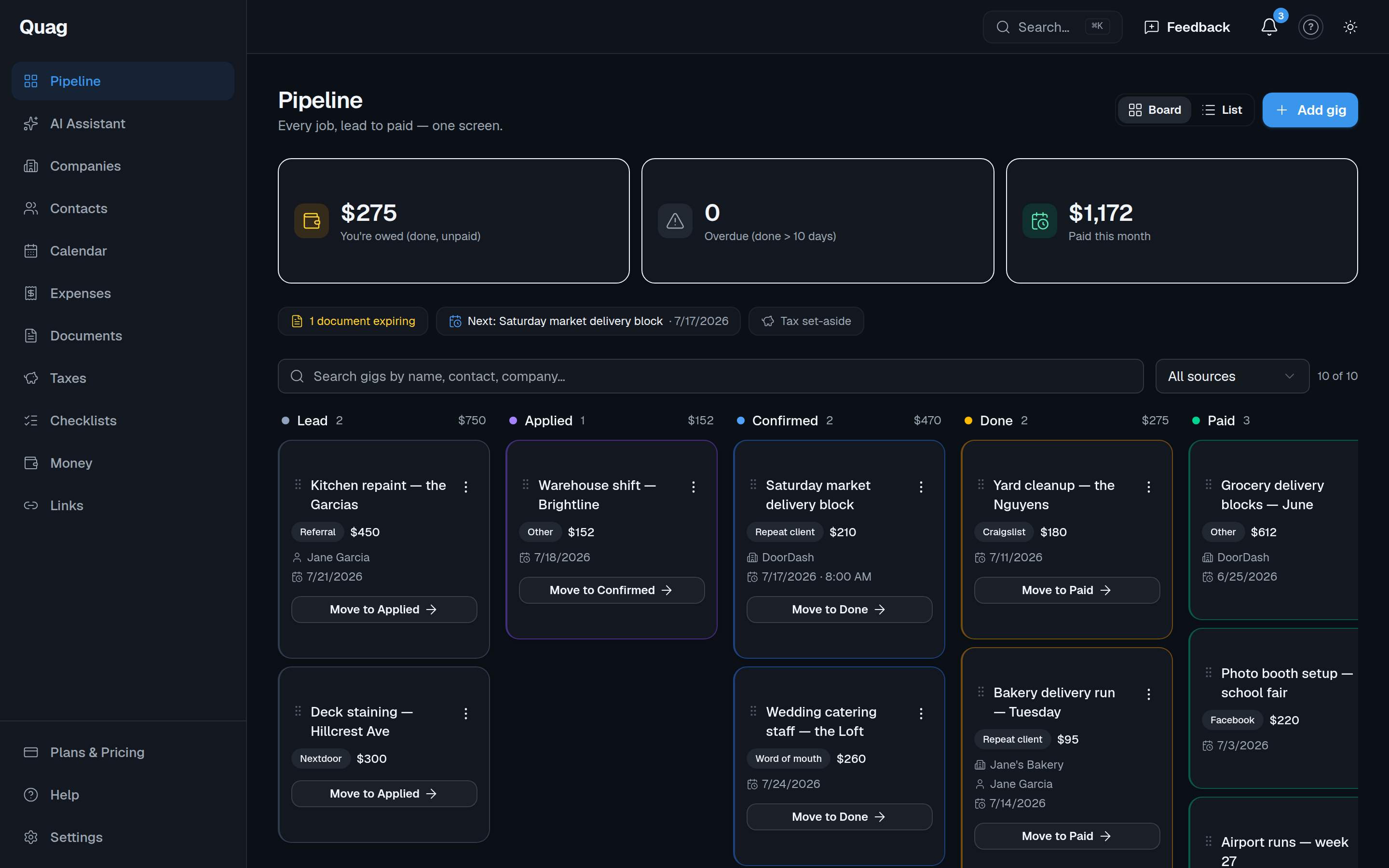The width and height of the screenshot is (1389, 868).
Task: Click the Plans & Pricing card icon
Action: click(x=31, y=753)
